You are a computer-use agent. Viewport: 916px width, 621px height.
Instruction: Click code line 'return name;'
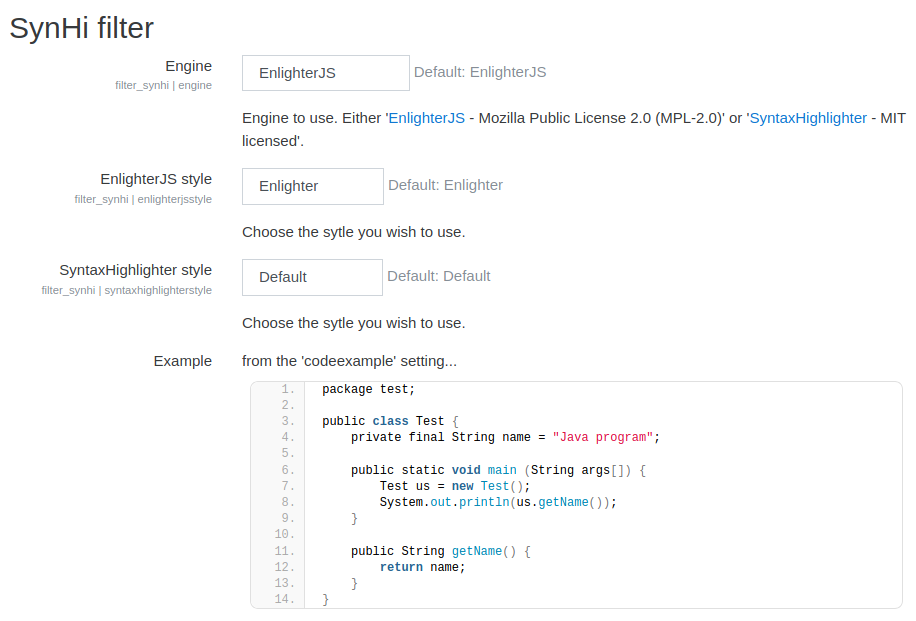(x=422, y=567)
